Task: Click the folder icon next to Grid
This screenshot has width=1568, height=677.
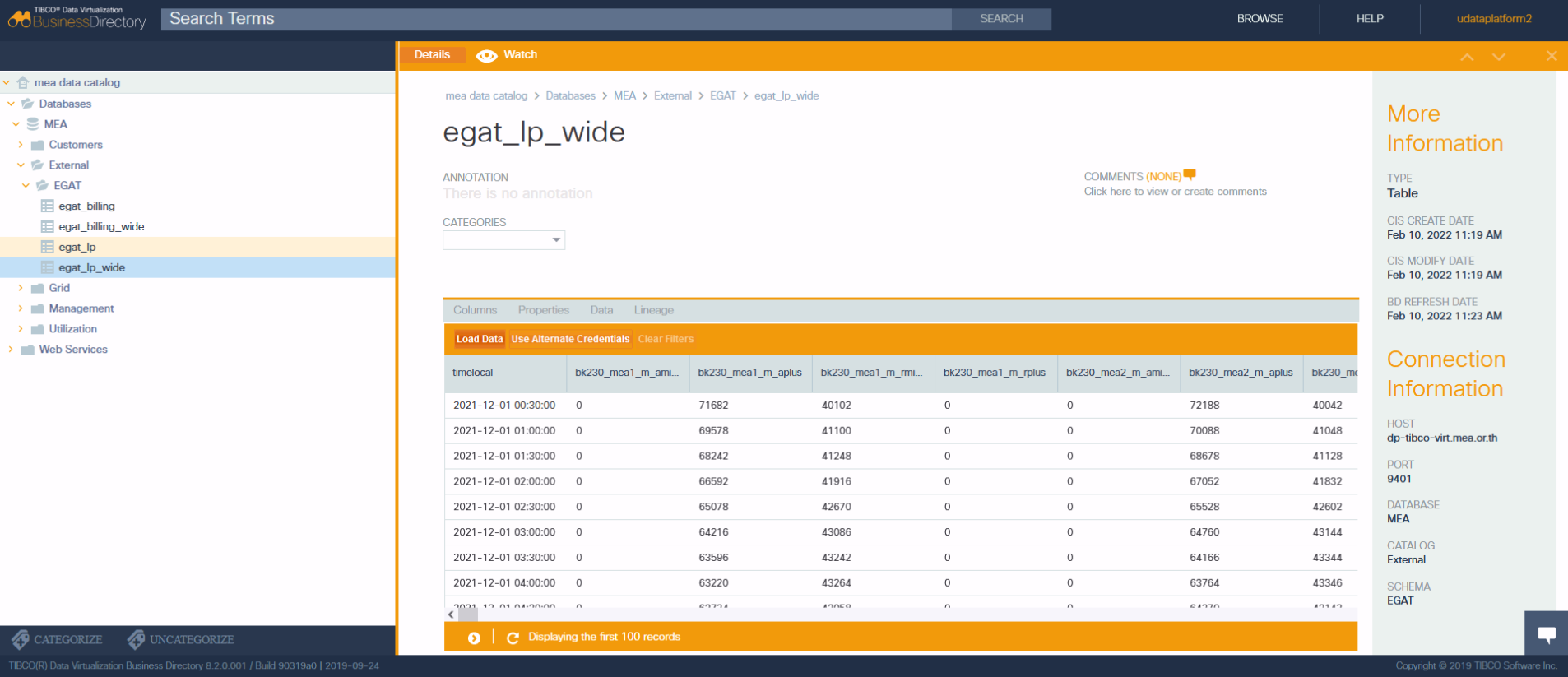Action: point(38,288)
